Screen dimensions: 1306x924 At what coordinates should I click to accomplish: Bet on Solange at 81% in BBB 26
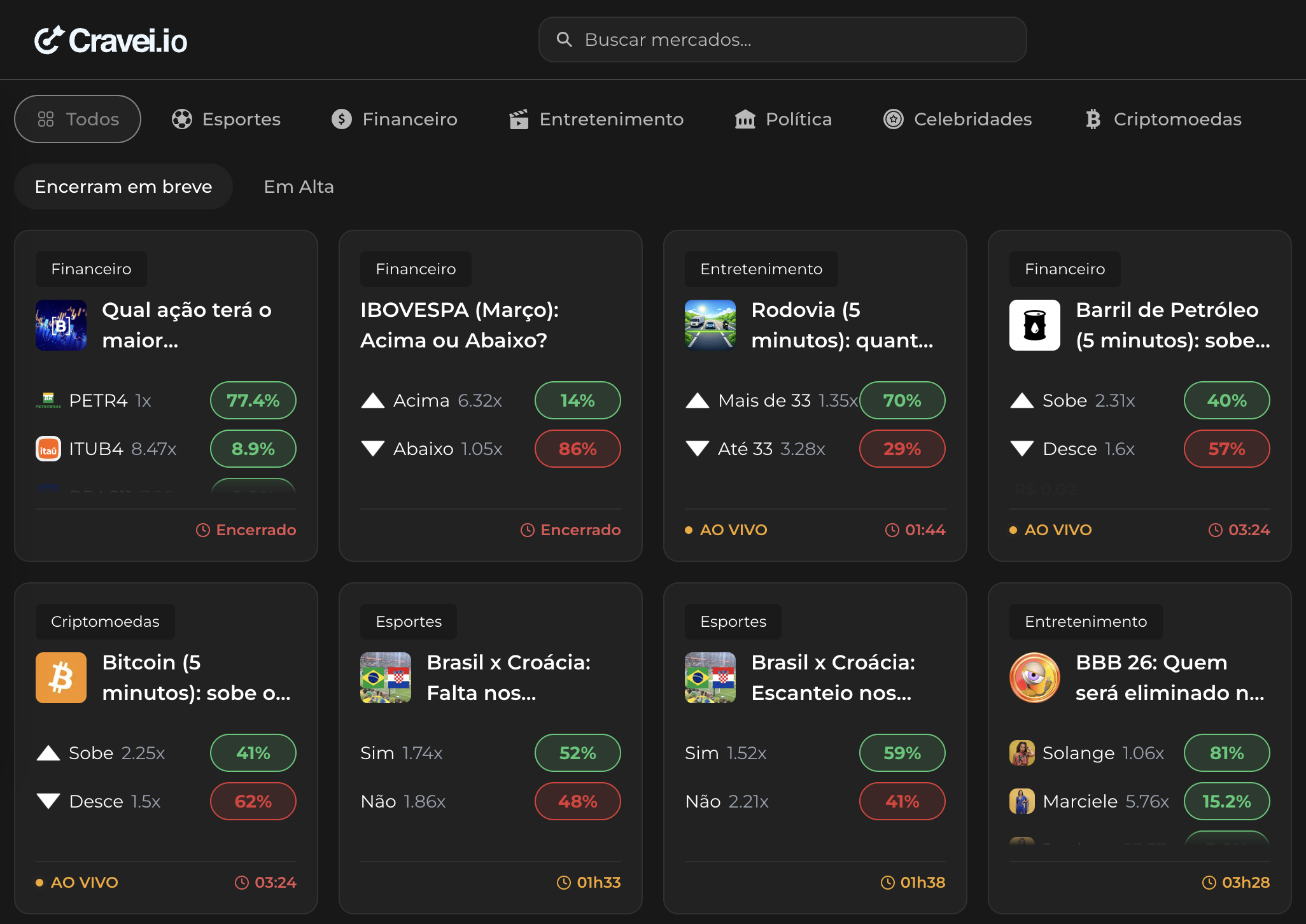tap(1226, 753)
